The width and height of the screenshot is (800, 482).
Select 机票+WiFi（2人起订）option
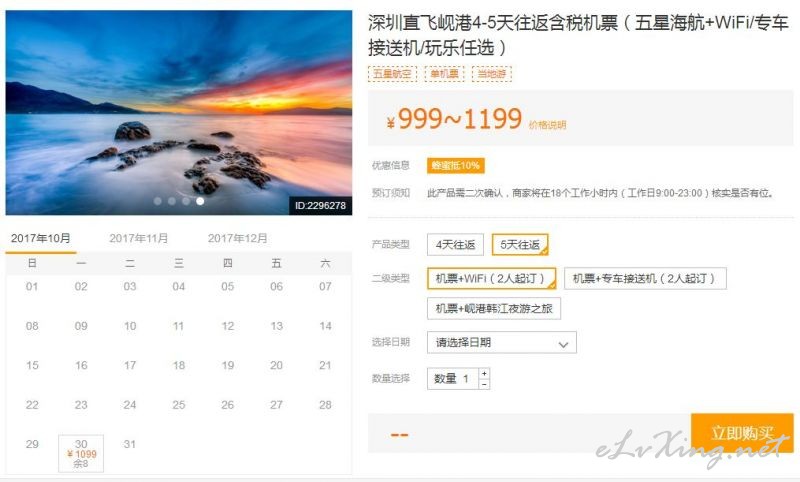click(491, 278)
